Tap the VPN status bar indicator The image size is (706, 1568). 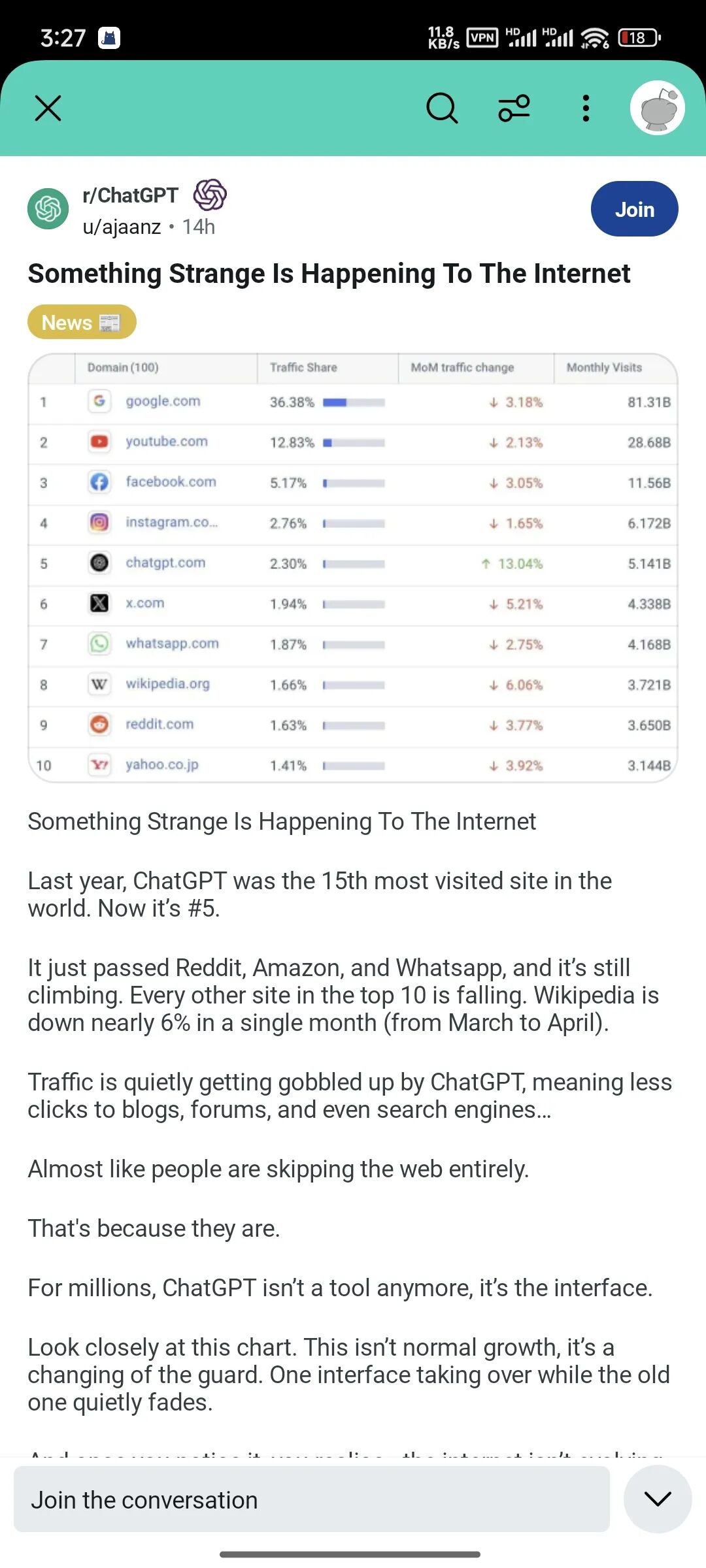pyautogui.click(x=482, y=37)
